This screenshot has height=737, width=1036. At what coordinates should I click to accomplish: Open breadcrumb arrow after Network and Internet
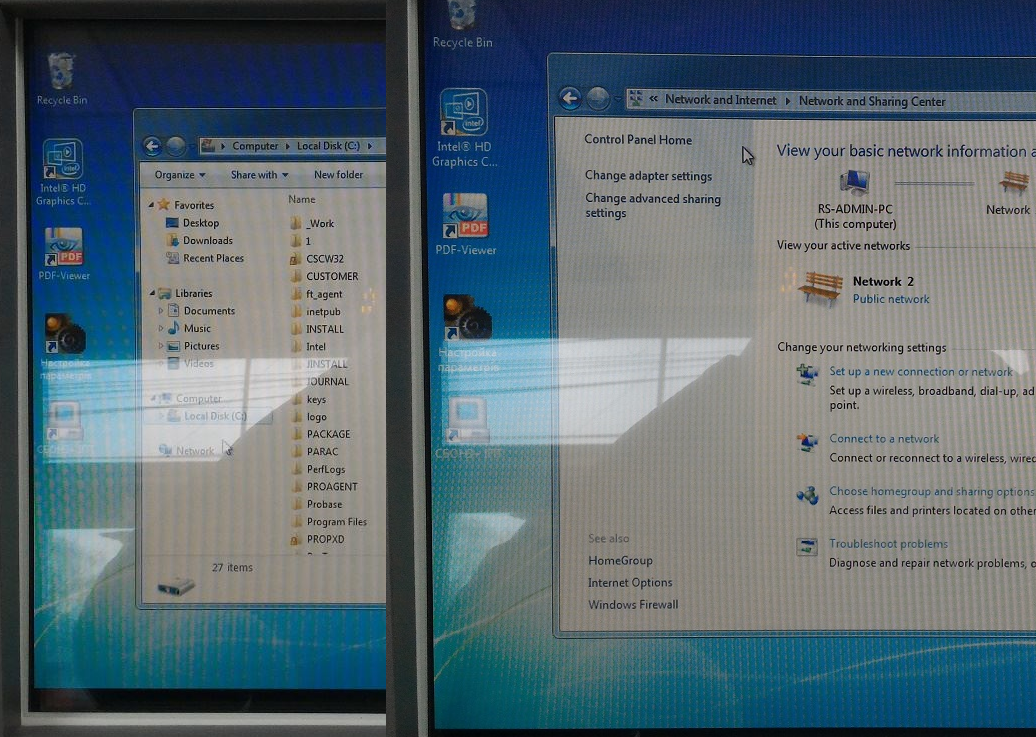pyautogui.click(x=788, y=101)
